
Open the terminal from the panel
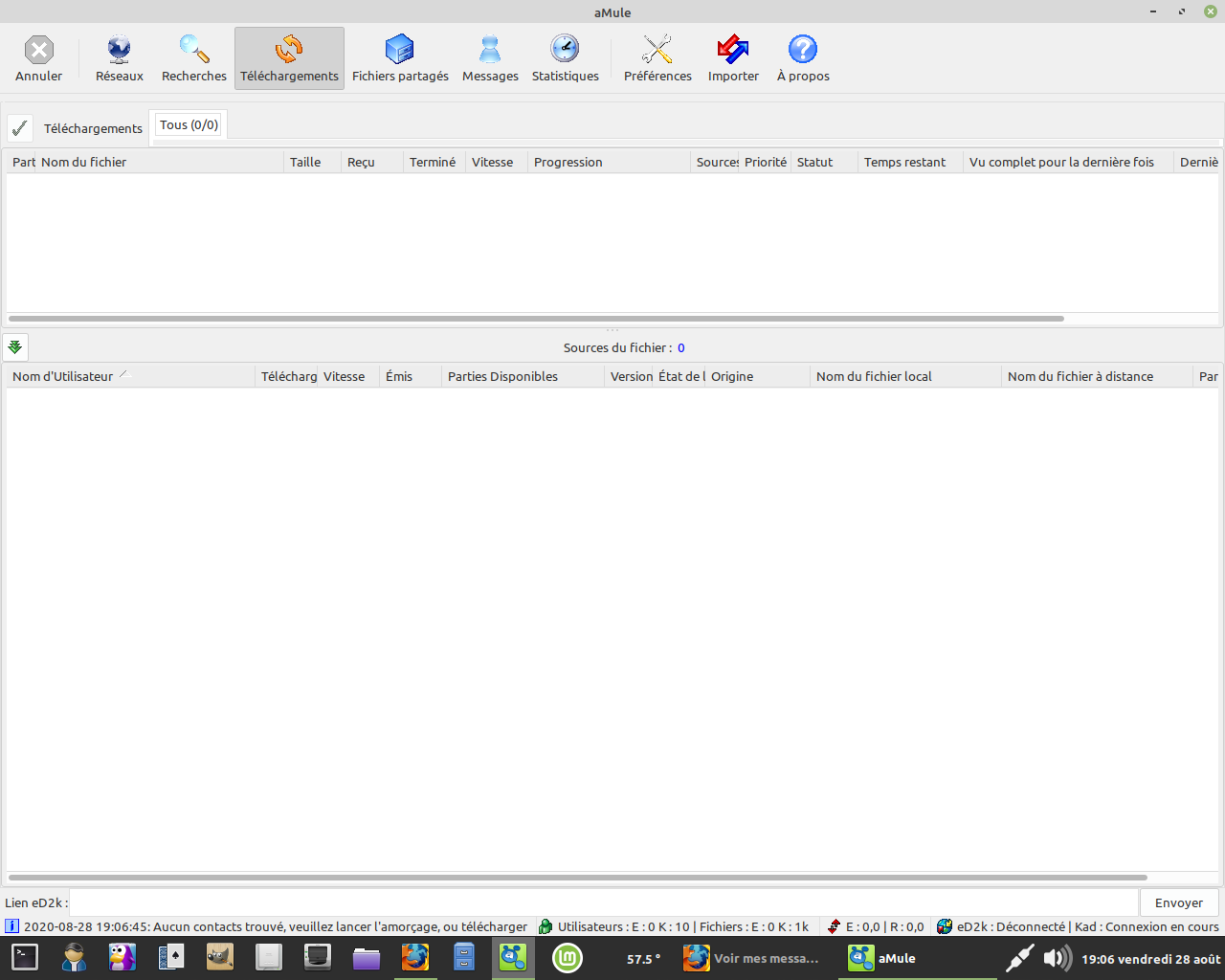25,957
